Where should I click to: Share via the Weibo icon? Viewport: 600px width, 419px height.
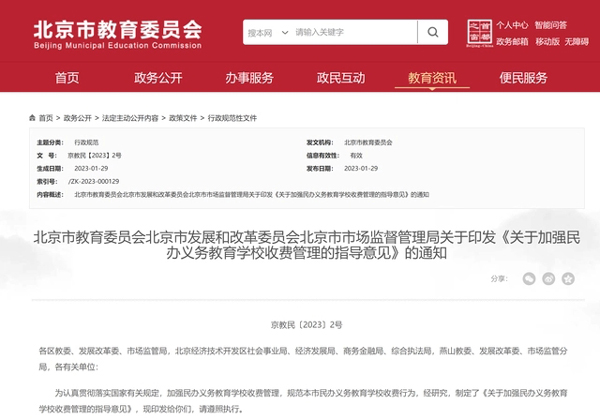click(548, 279)
